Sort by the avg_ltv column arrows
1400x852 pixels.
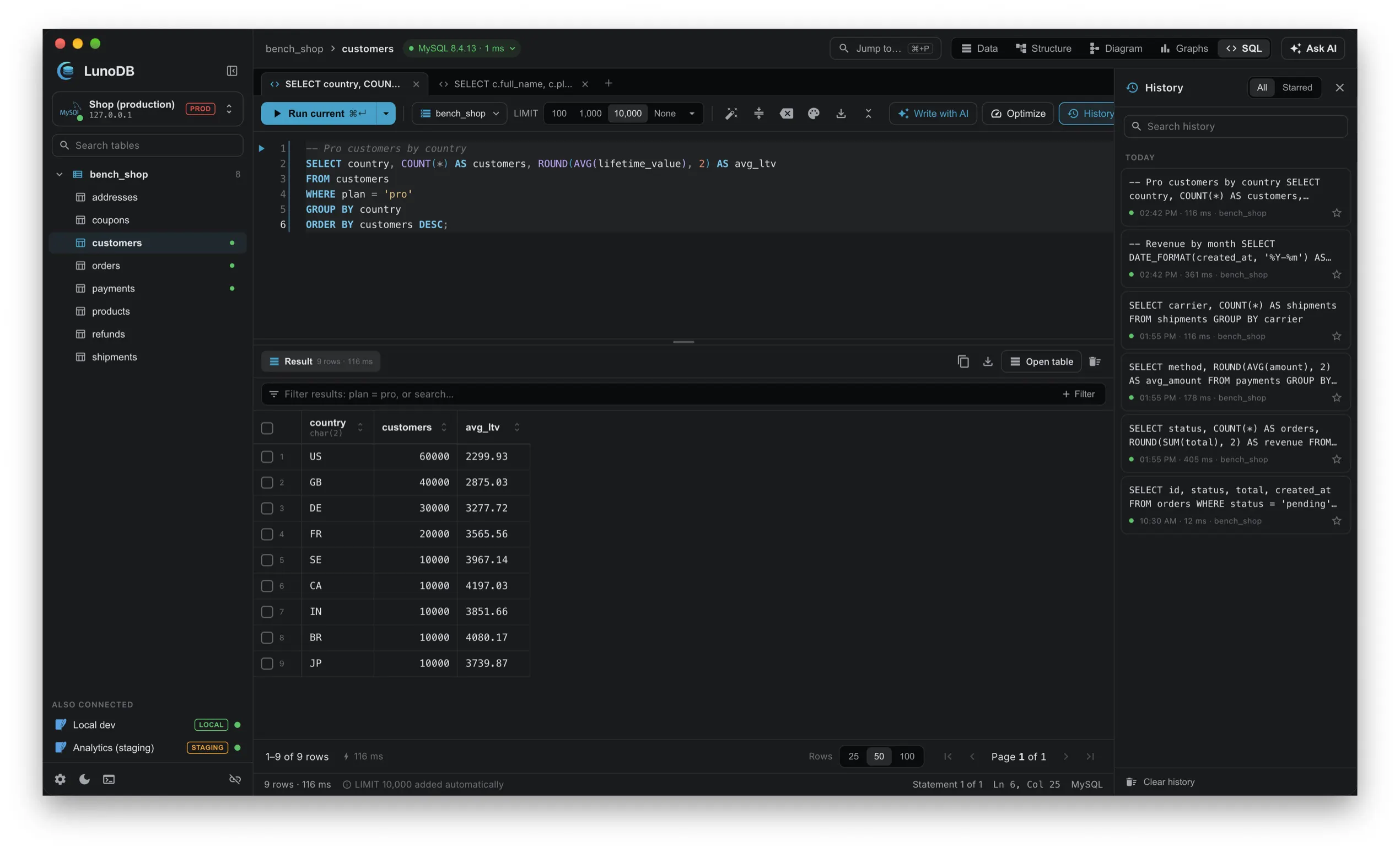pos(516,427)
